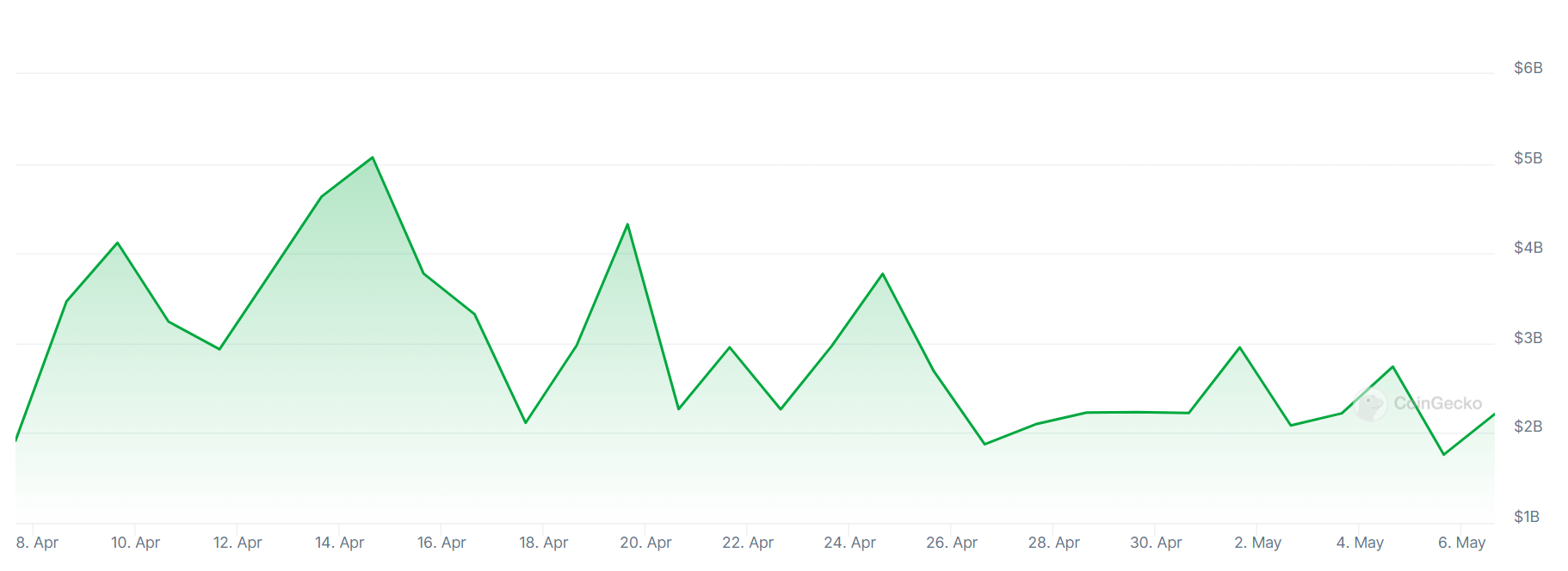Click the $5B y-axis label

click(x=1528, y=158)
